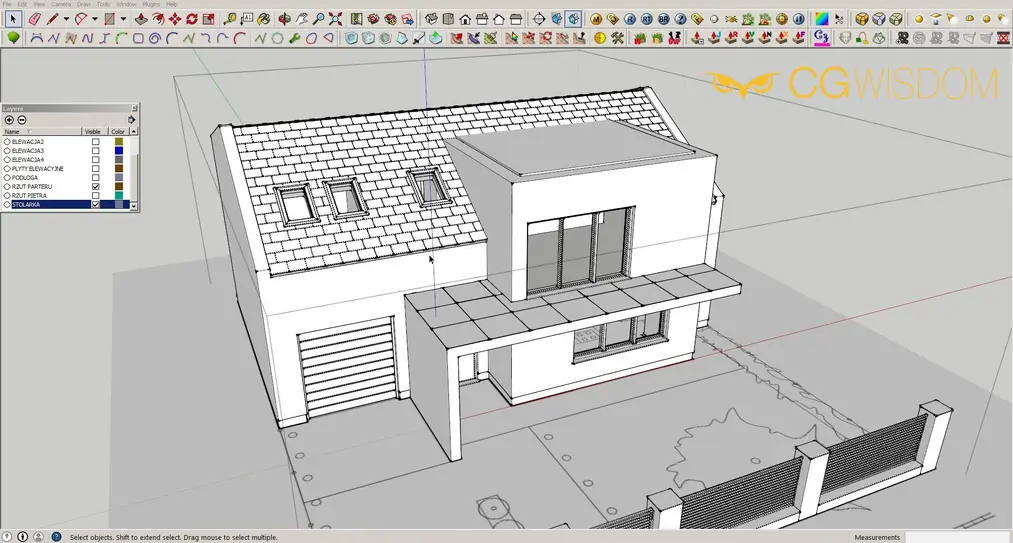The image size is (1013, 543).
Task: Click the Visible column header
Action: (95, 132)
